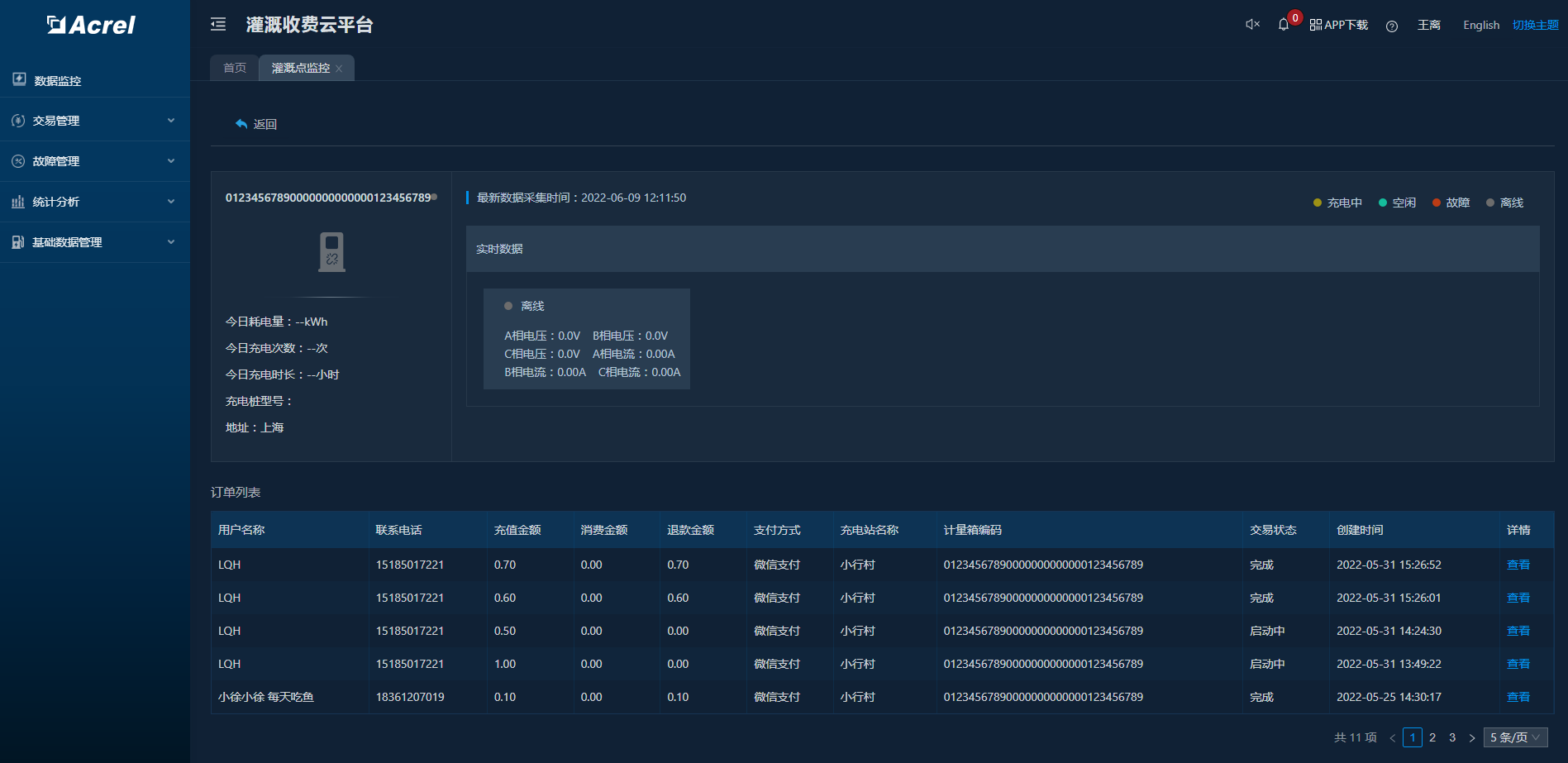This screenshot has width=1568, height=763.
Task: Open 数据监控 in the sidebar
Action: pyautogui.click(x=58, y=80)
